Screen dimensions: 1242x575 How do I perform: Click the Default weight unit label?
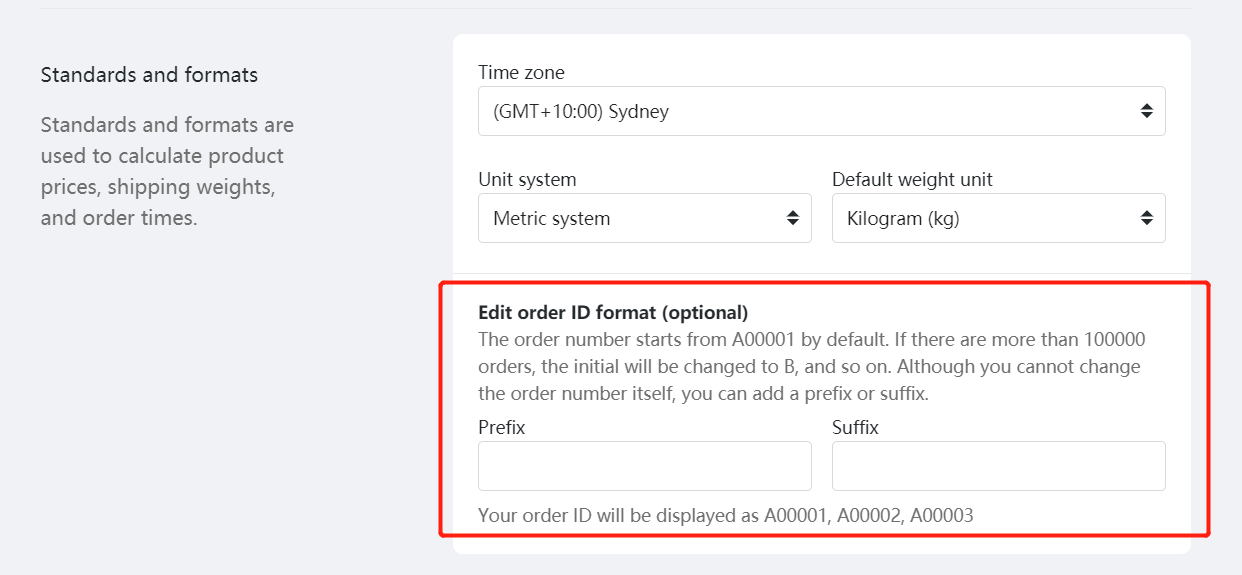click(912, 180)
